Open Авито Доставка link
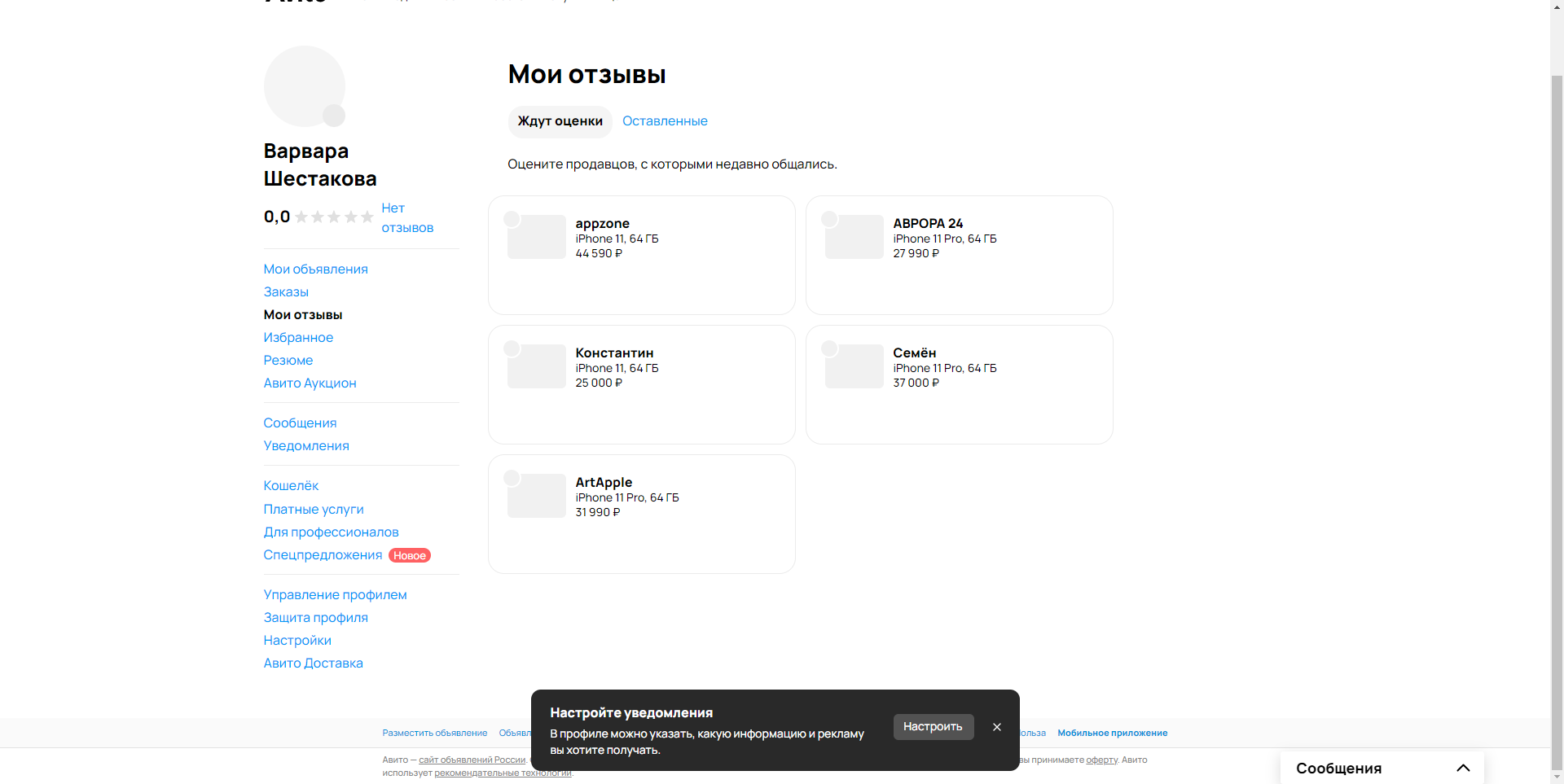The width and height of the screenshot is (1564, 784). tap(313, 664)
